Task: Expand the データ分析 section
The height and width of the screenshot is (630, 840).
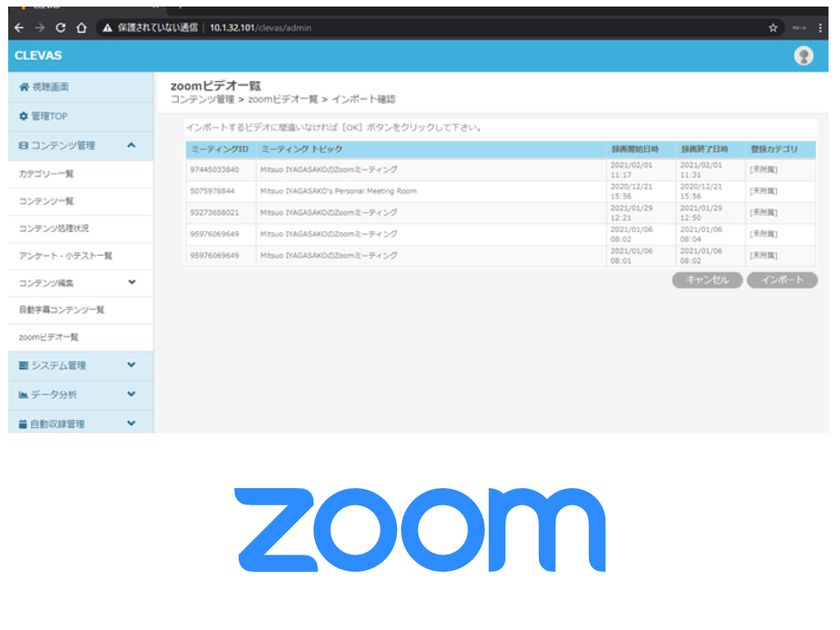Action: tap(80, 394)
